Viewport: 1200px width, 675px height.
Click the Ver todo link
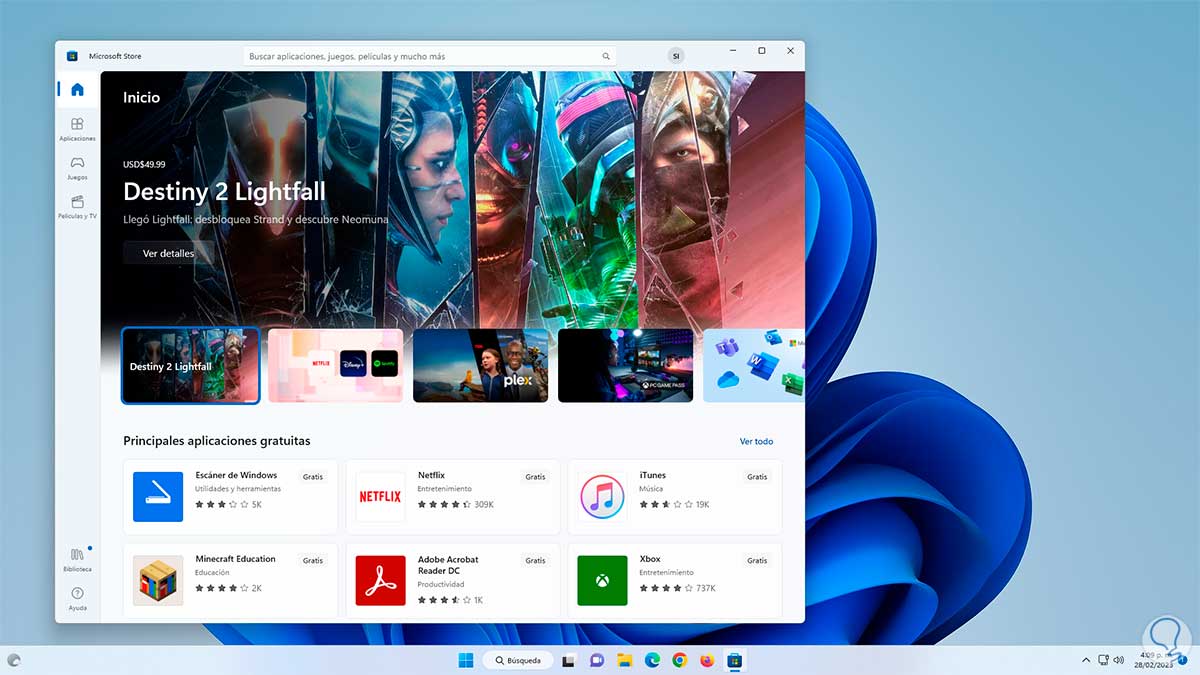[756, 441]
